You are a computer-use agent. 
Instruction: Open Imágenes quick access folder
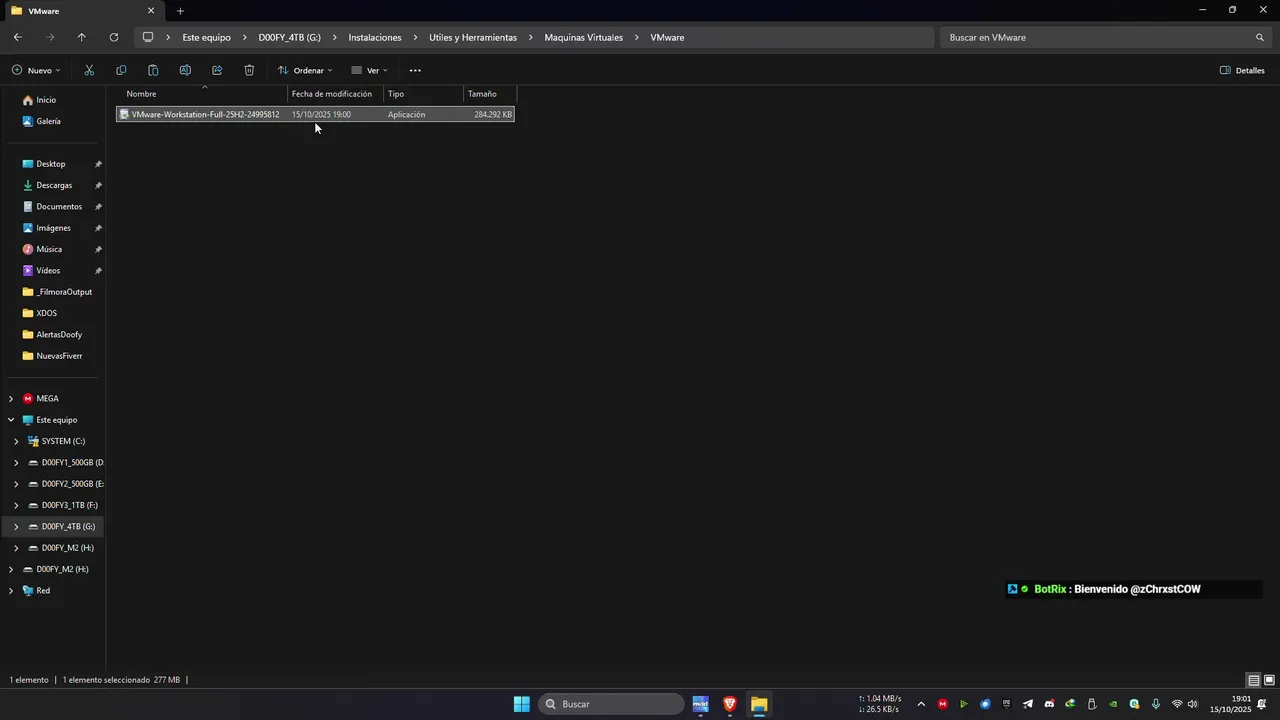pyautogui.click(x=53, y=228)
